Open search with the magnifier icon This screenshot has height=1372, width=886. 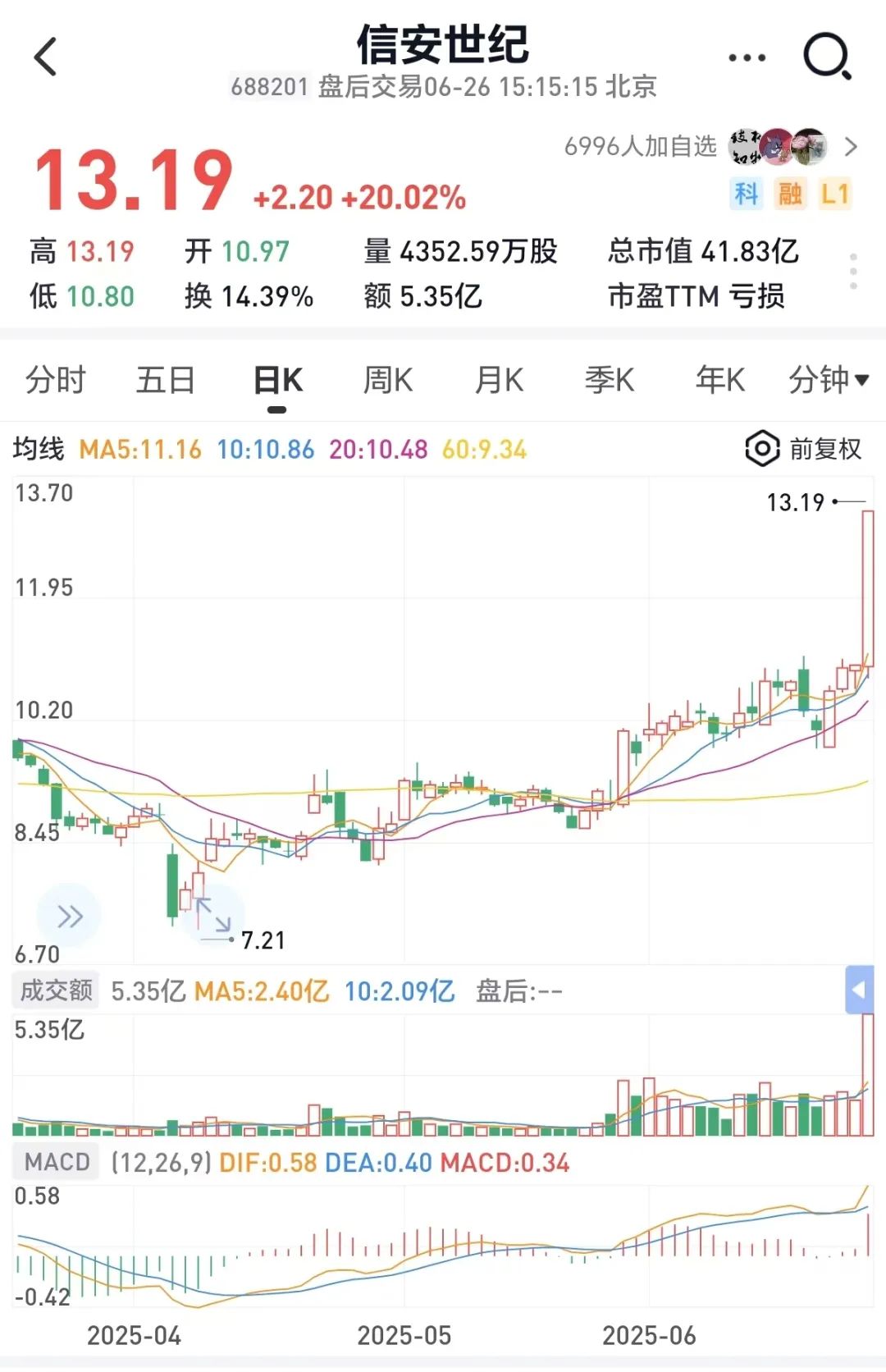[x=827, y=57]
